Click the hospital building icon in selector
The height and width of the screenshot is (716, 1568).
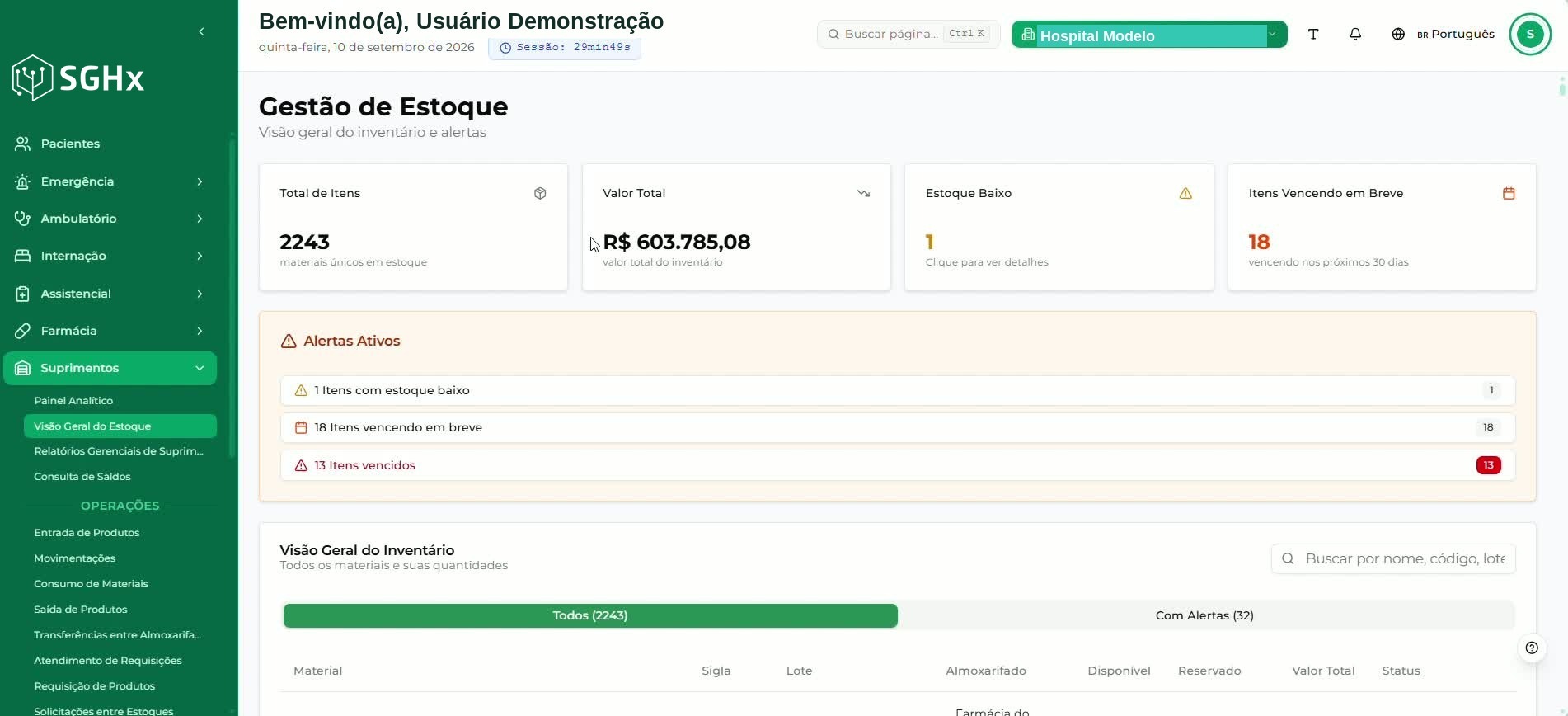tap(1028, 35)
